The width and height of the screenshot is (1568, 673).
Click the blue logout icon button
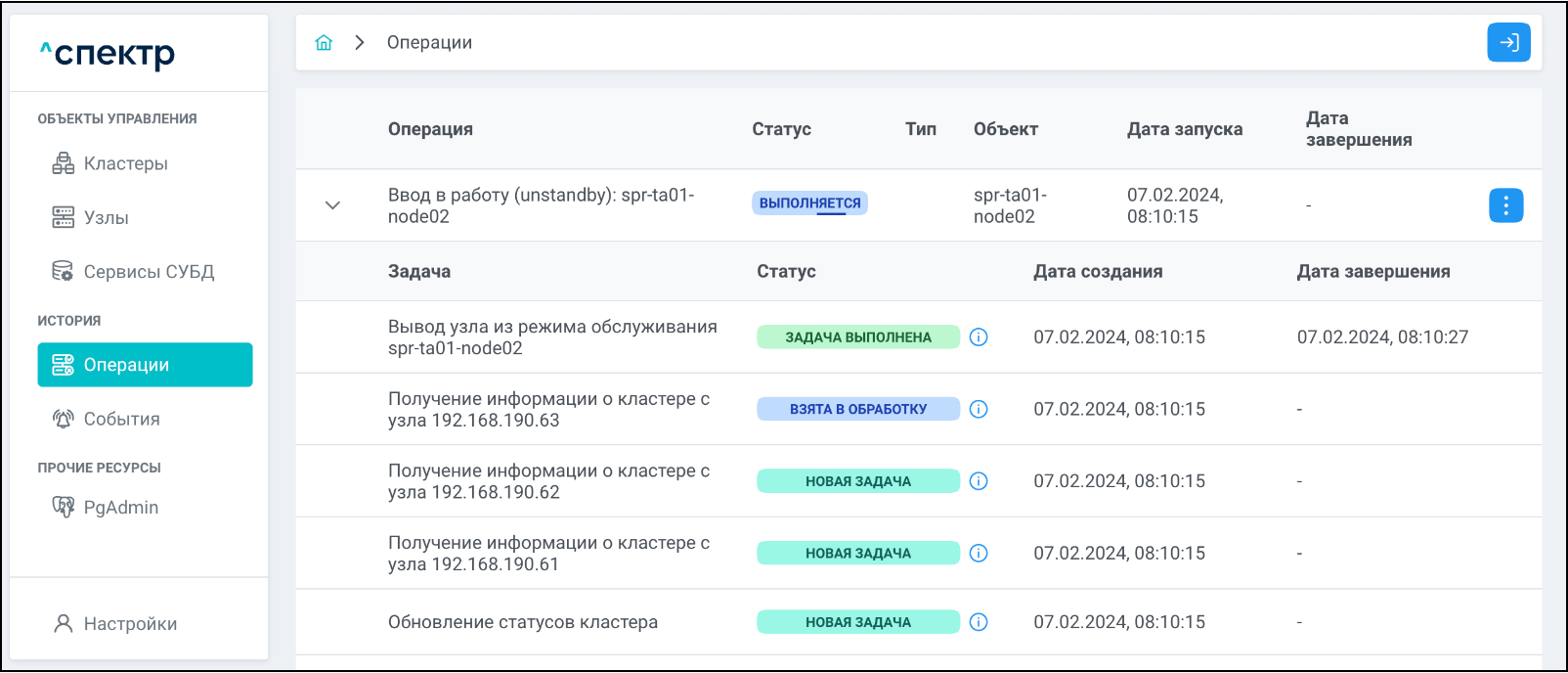(x=1508, y=43)
